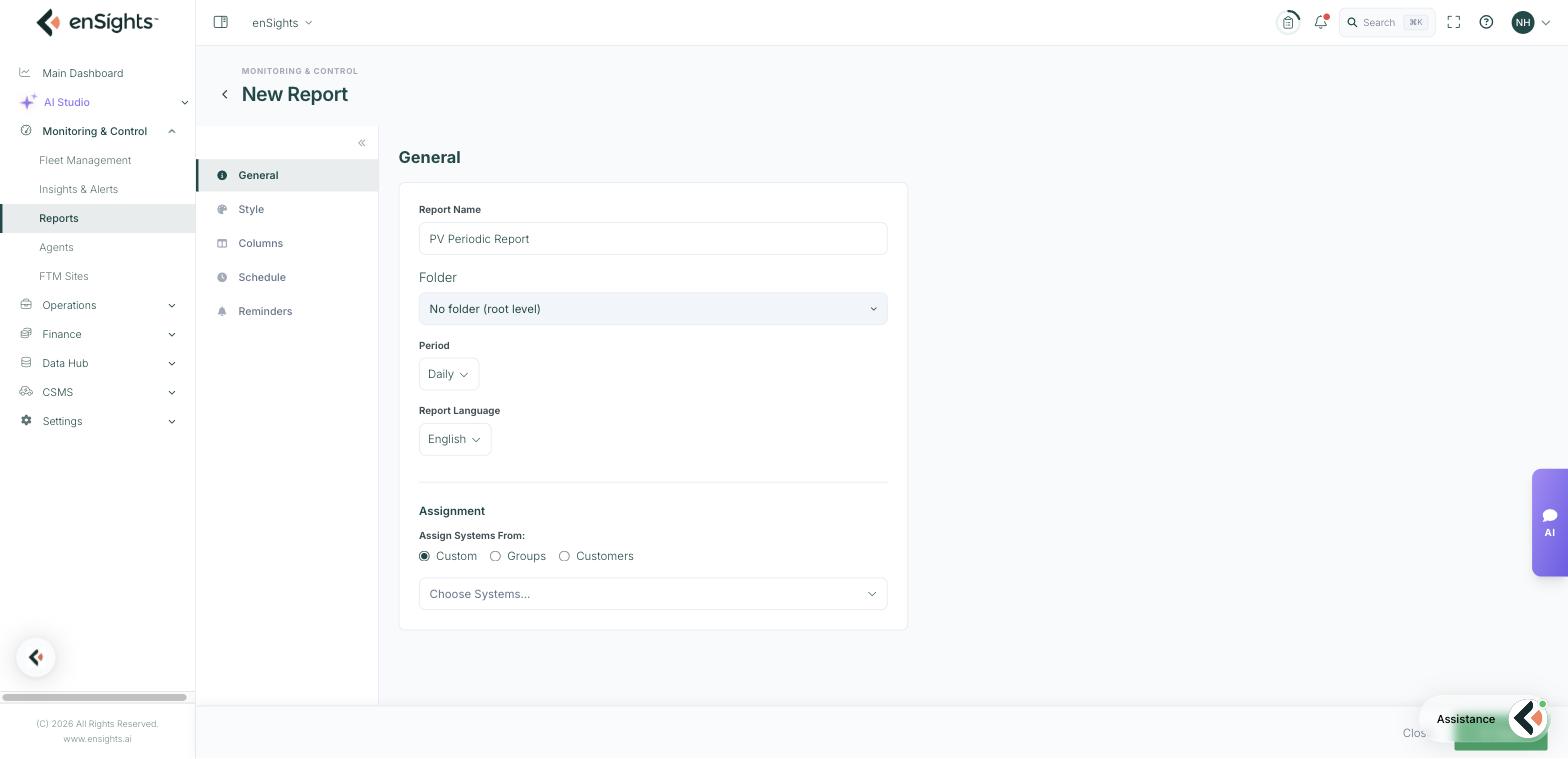Viewport: 1568px width, 759px height.
Task: Open the clipboard tasks icon in header
Action: pyautogui.click(x=1288, y=22)
